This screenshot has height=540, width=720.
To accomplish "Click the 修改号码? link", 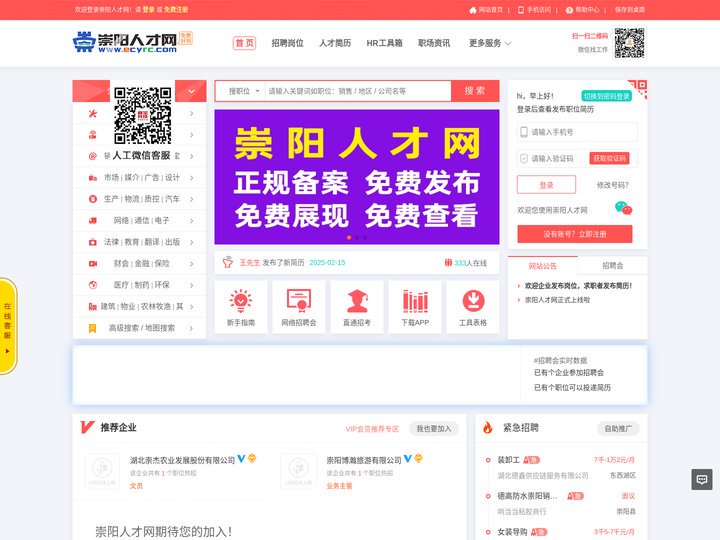I will pos(613,185).
